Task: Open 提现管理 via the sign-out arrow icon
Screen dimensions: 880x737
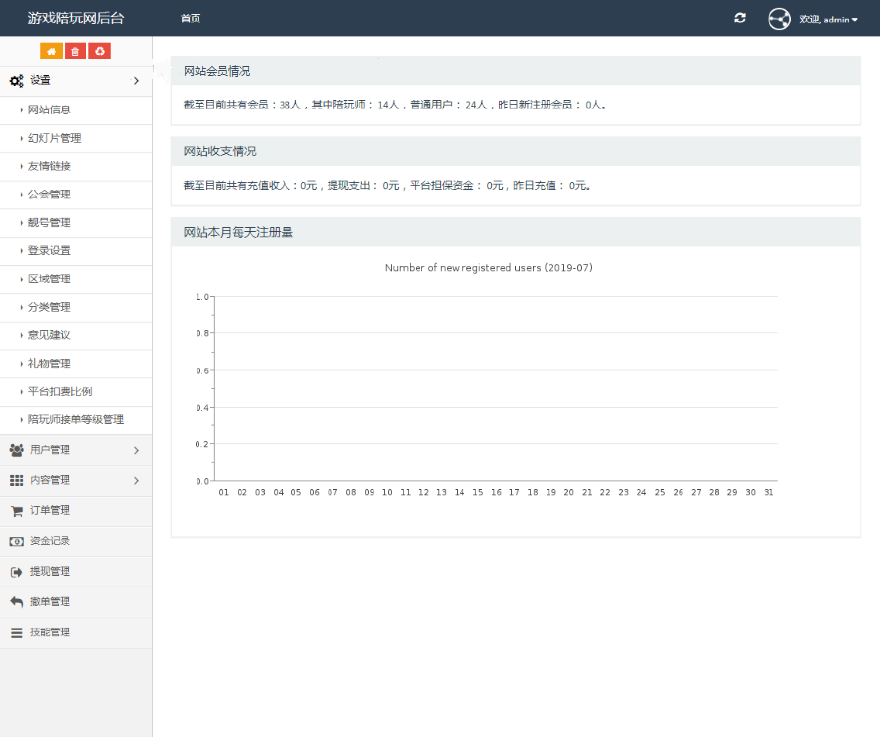Action: pyautogui.click(x=16, y=572)
